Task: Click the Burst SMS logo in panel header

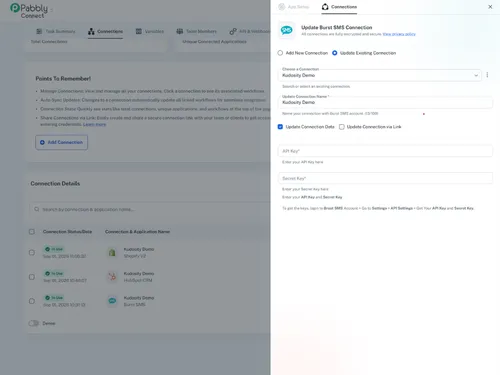Action: click(287, 30)
